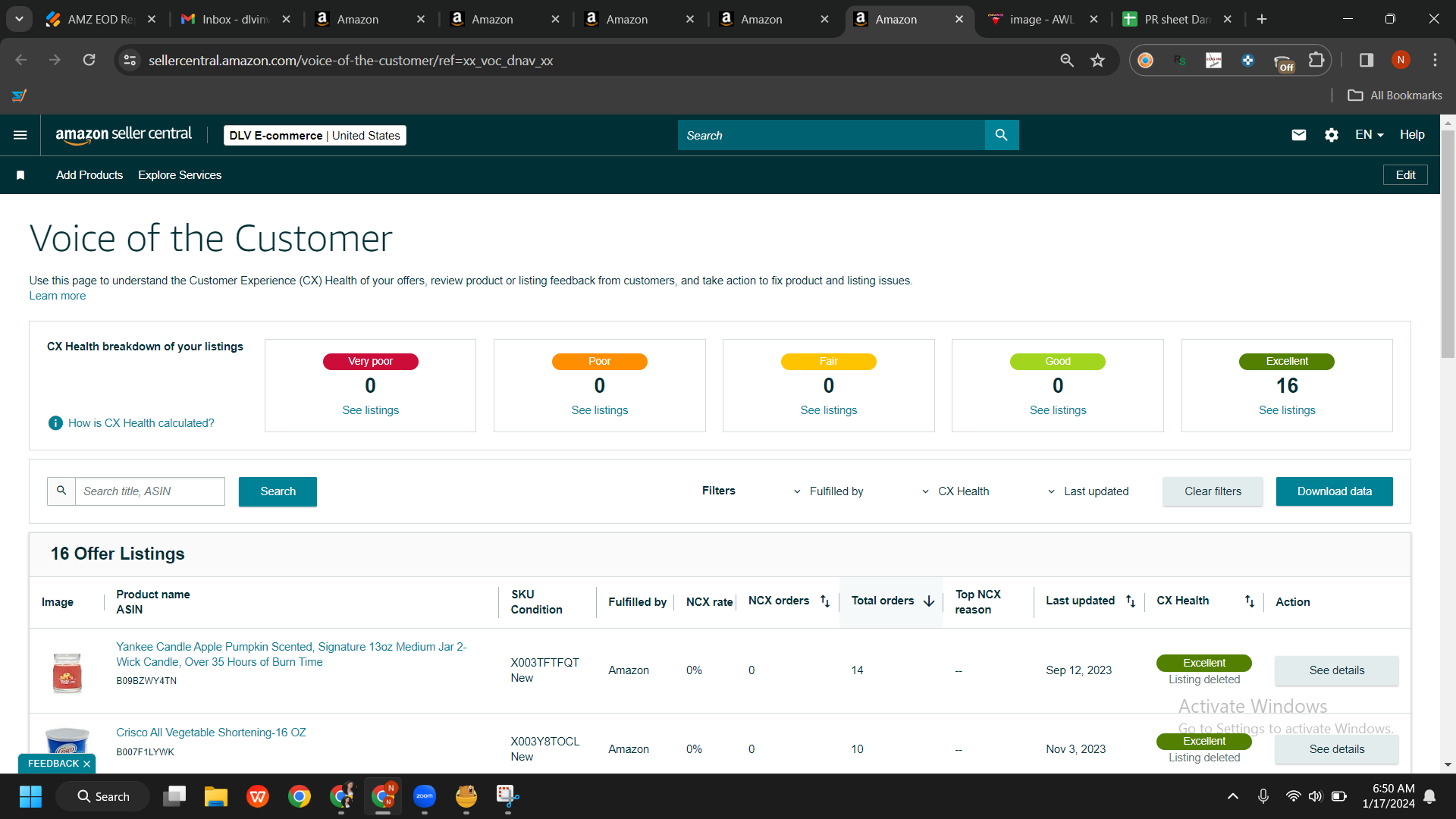
Task: Expand the CX Health filter dropdown
Action: (x=955, y=491)
